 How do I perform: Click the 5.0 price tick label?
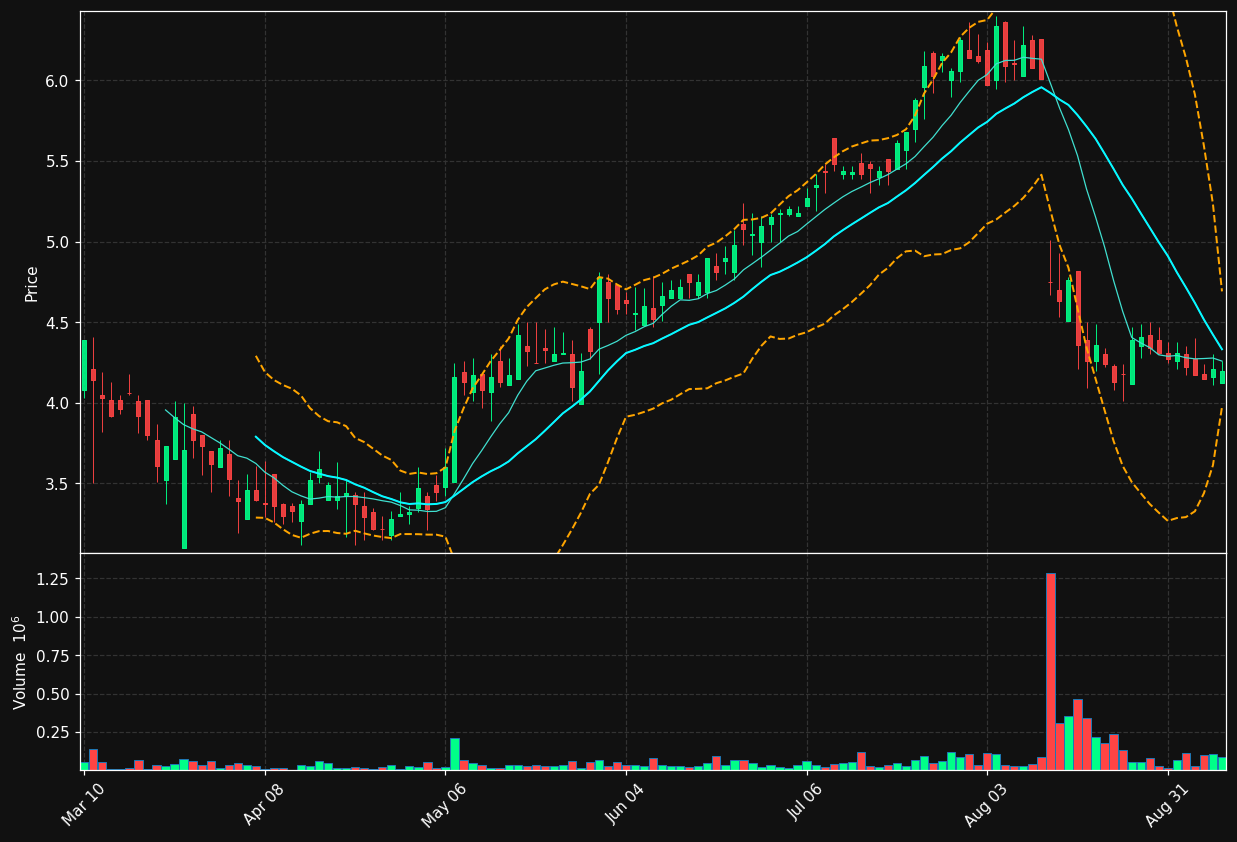tap(59, 242)
